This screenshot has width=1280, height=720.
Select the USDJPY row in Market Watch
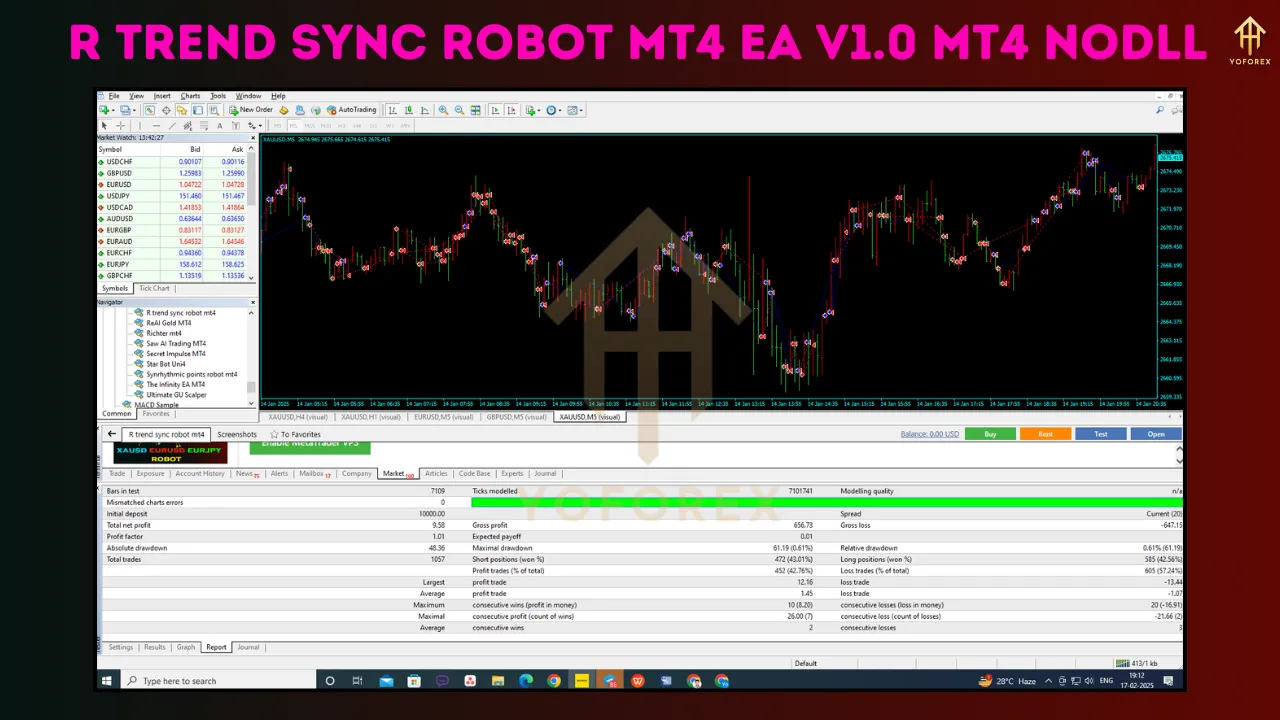(x=171, y=196)
